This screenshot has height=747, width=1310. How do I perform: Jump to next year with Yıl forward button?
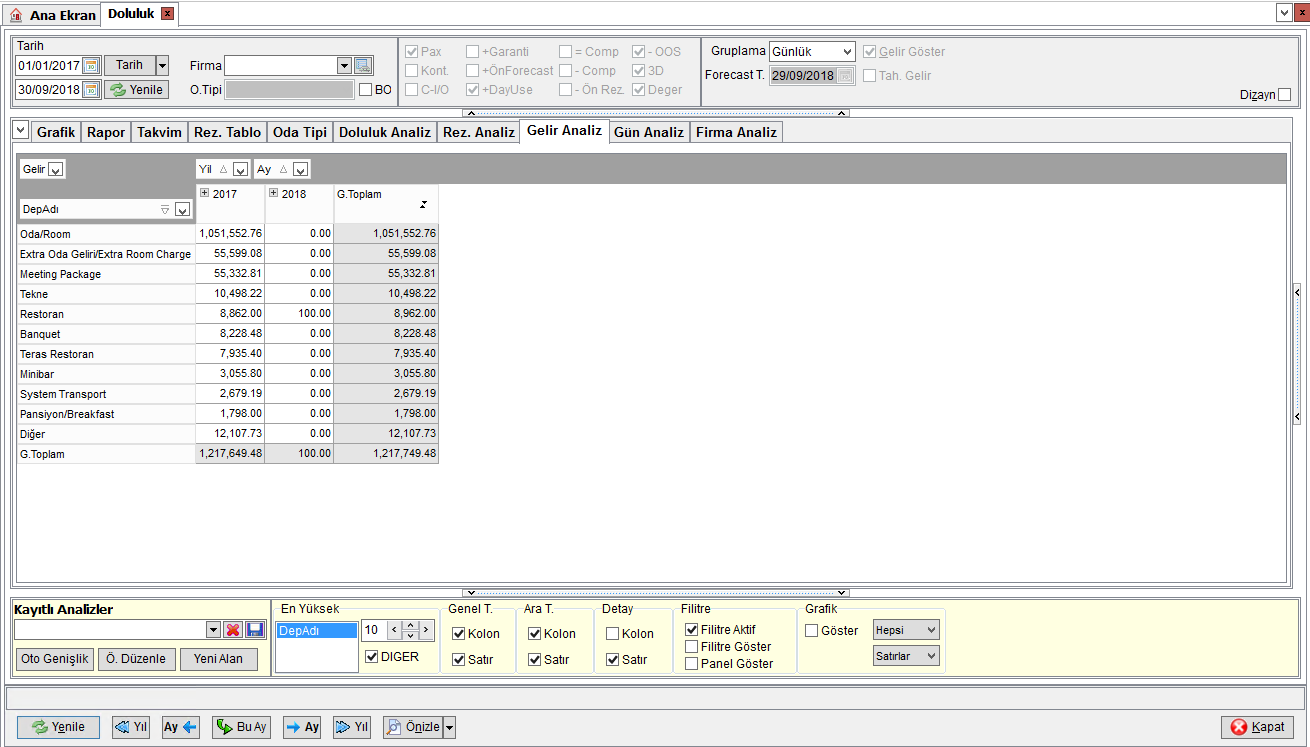(353, 727)
